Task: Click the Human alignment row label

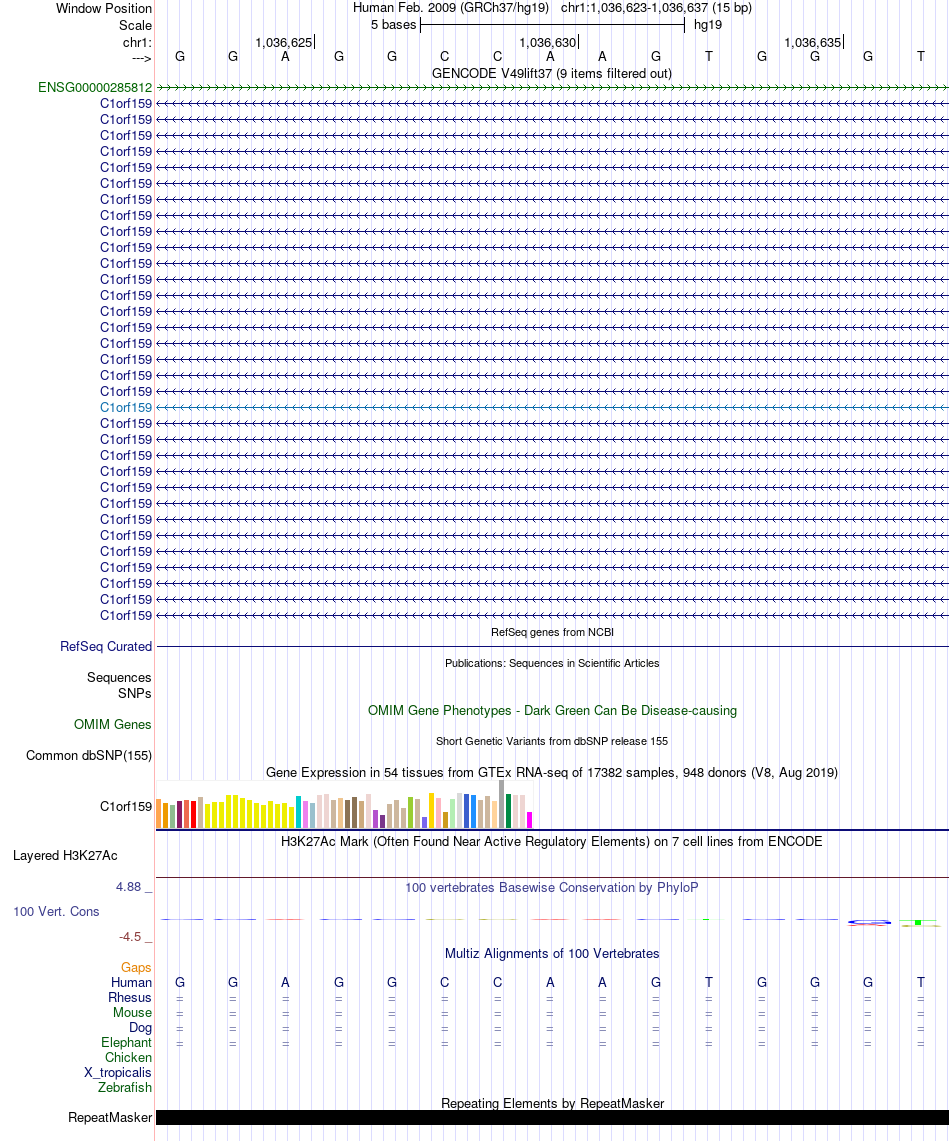Action: pos(132,982)
